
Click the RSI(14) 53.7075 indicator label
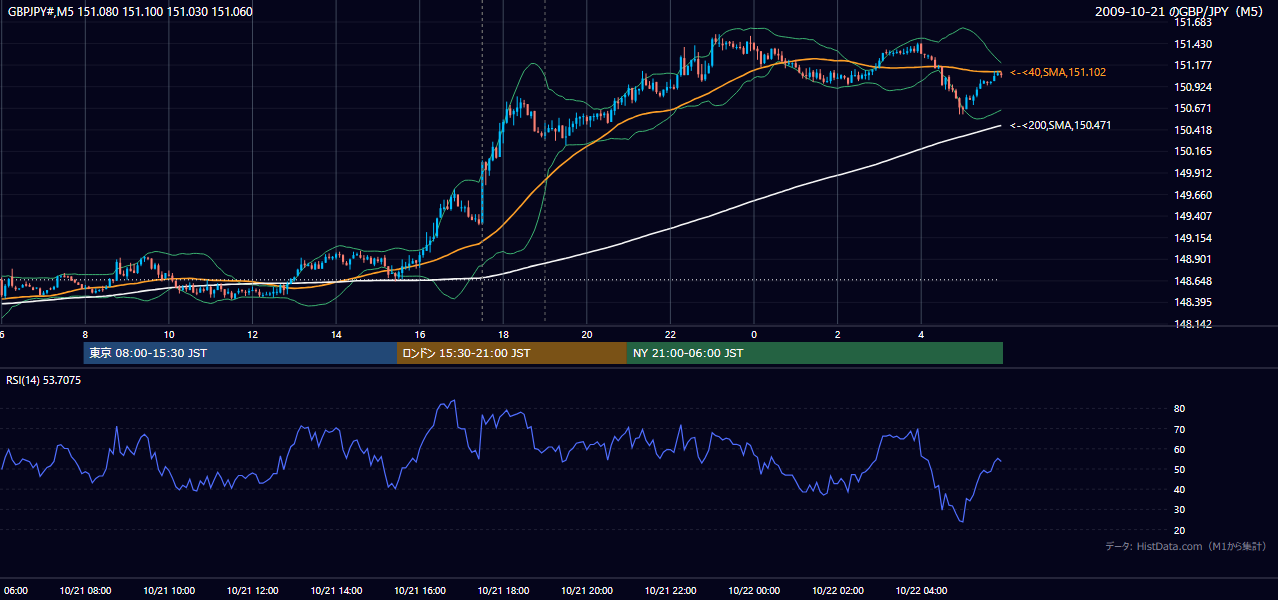[x=44, y=380]
